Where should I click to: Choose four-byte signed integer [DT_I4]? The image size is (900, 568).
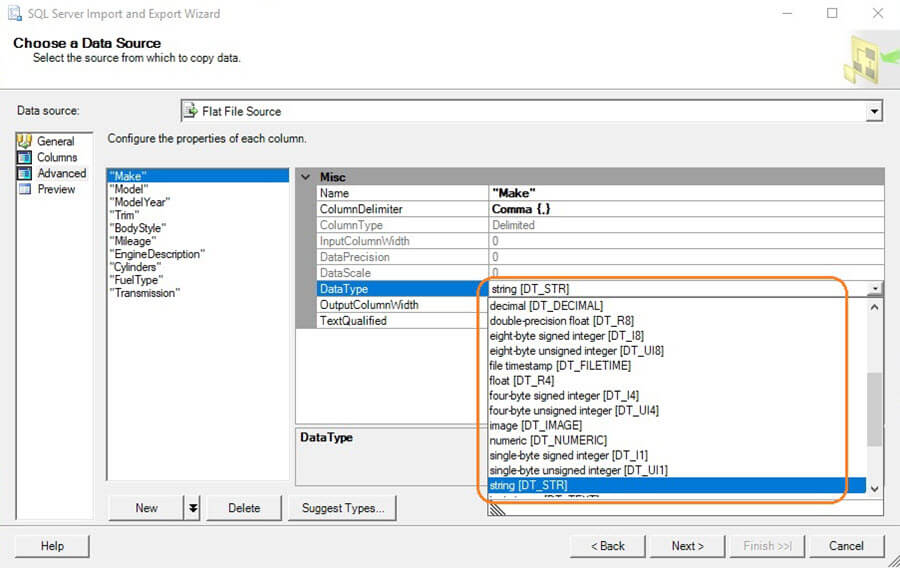pyautogui.click(x=560, y=396)
